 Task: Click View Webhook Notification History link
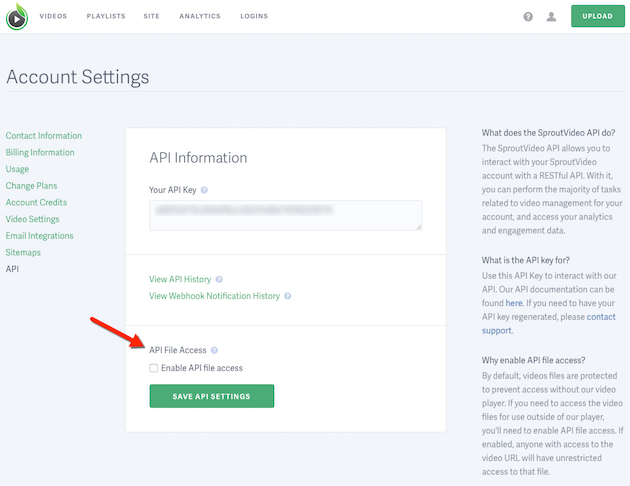[x=215, y=296]
